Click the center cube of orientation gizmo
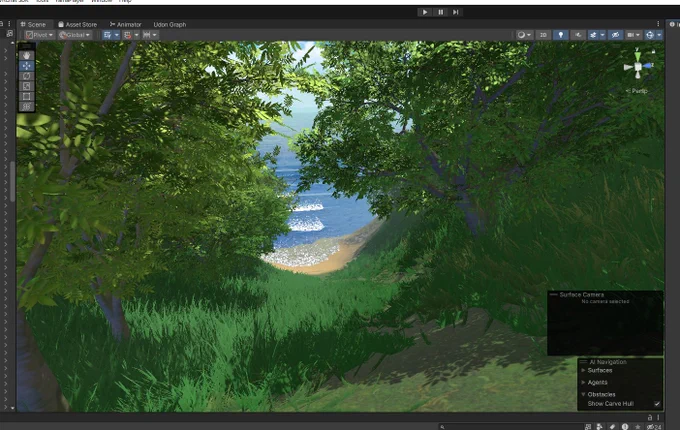Screen dimensions: 680x430 (638, 67)
